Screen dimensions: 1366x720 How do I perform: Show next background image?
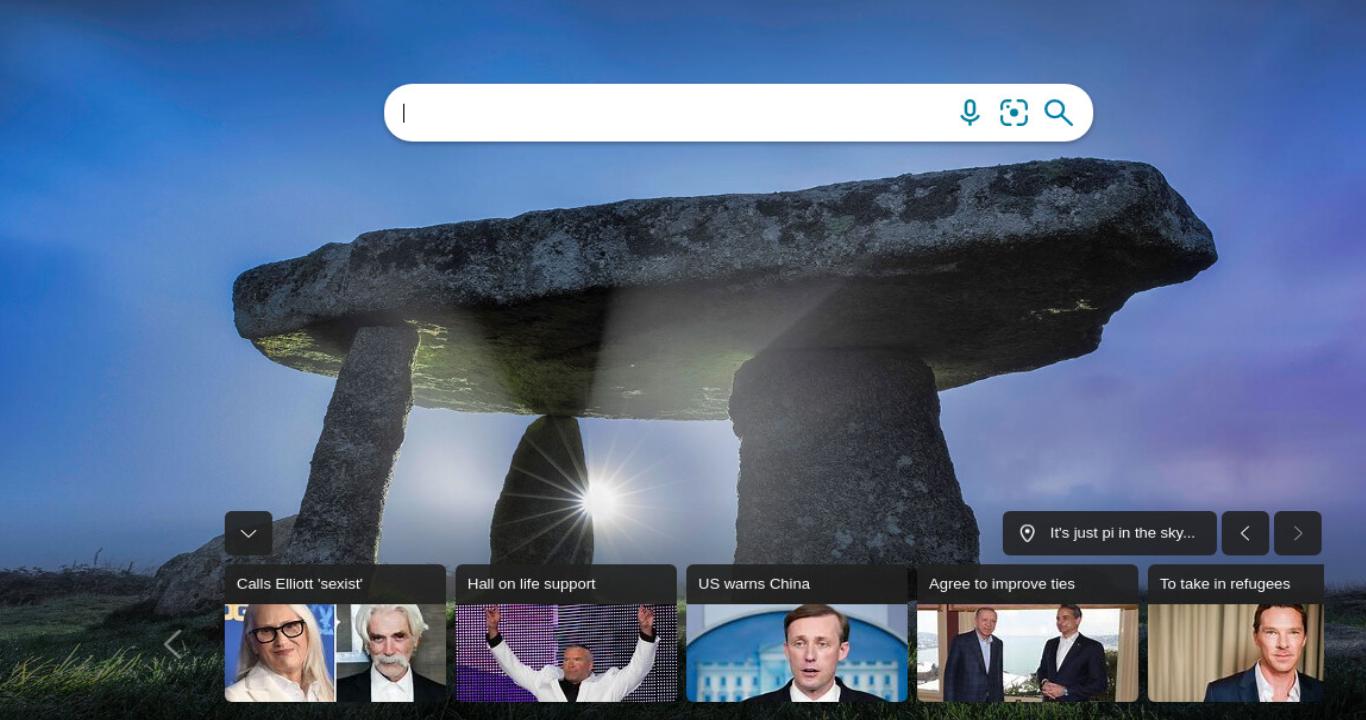point(1298,533)
